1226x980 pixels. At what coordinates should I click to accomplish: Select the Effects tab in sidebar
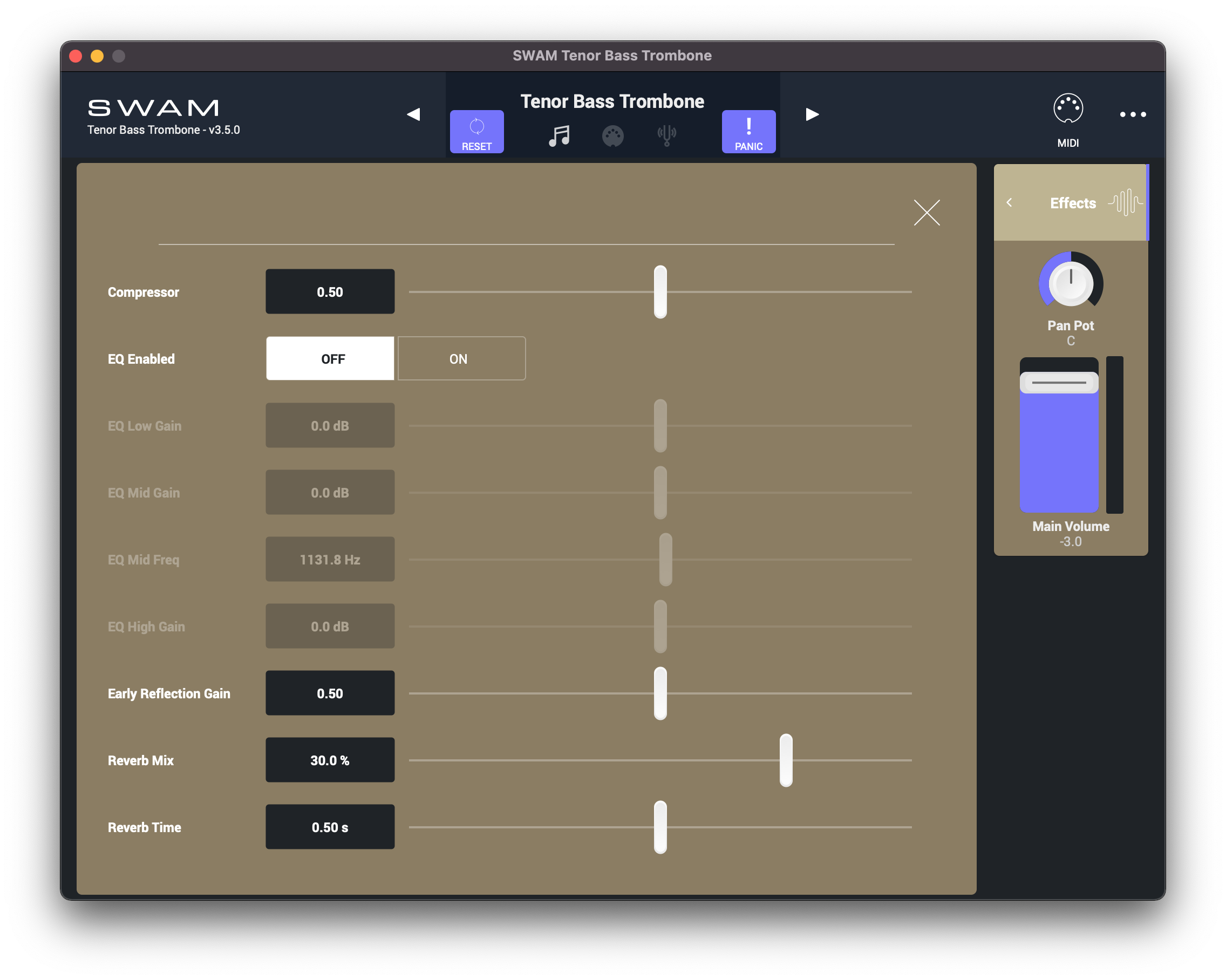click(1071, 202)
